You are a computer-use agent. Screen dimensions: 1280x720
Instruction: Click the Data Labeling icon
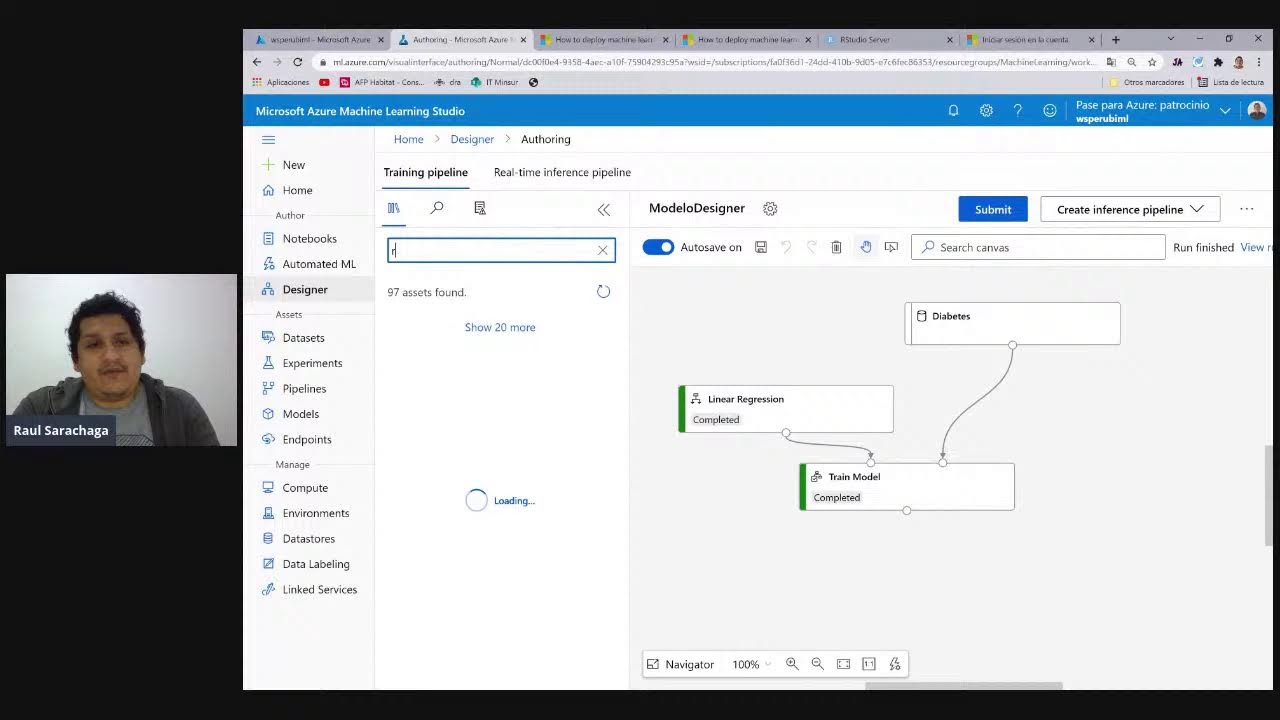point(268,564)
